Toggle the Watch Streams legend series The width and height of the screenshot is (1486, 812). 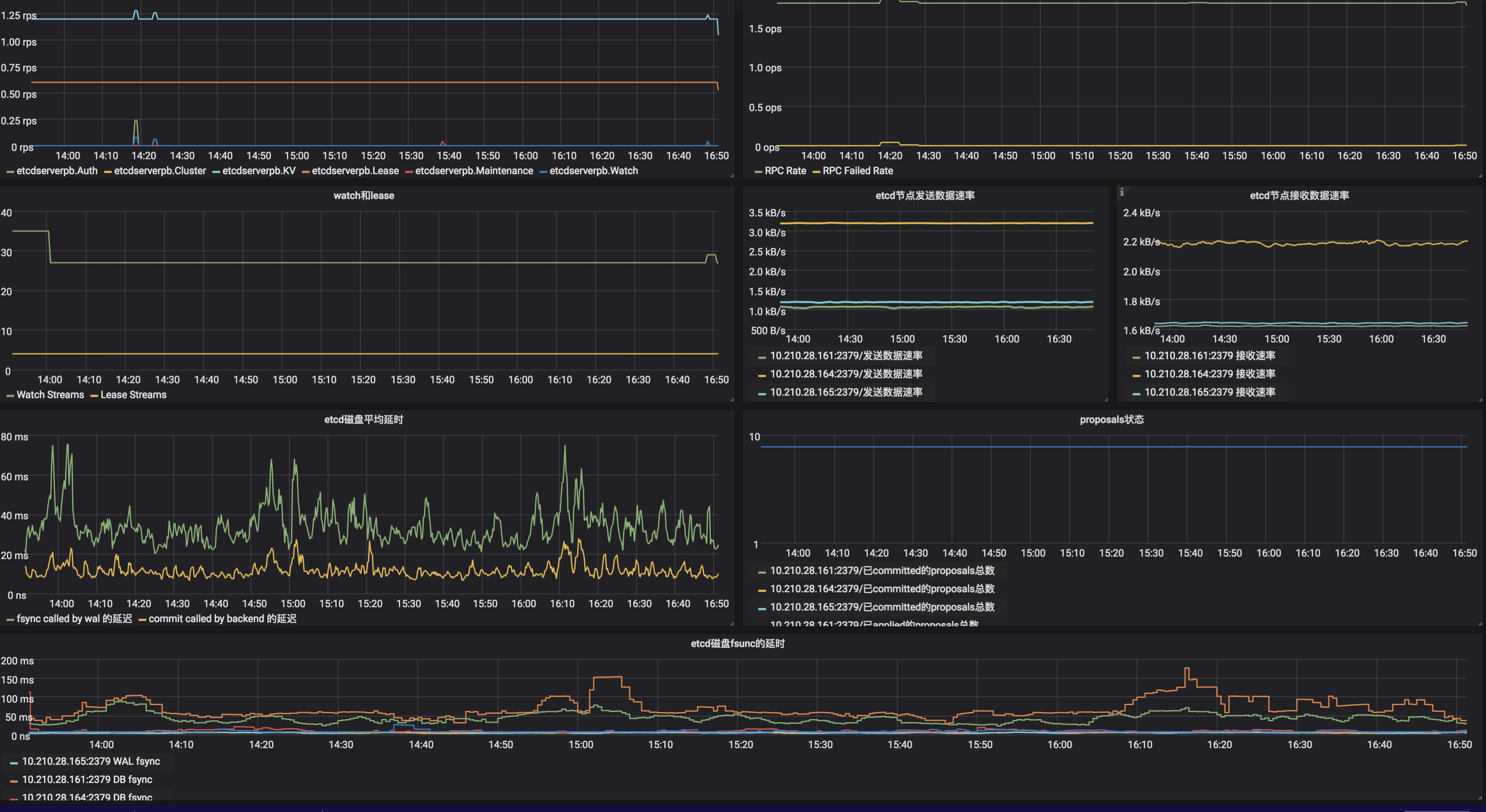(50, 395)
